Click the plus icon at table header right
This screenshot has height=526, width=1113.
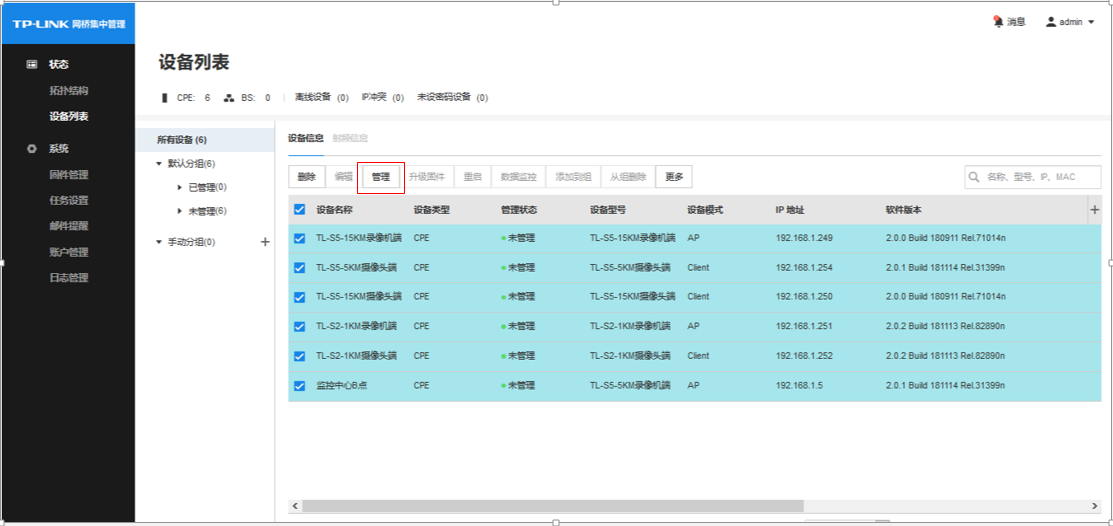pos(1094,210)
